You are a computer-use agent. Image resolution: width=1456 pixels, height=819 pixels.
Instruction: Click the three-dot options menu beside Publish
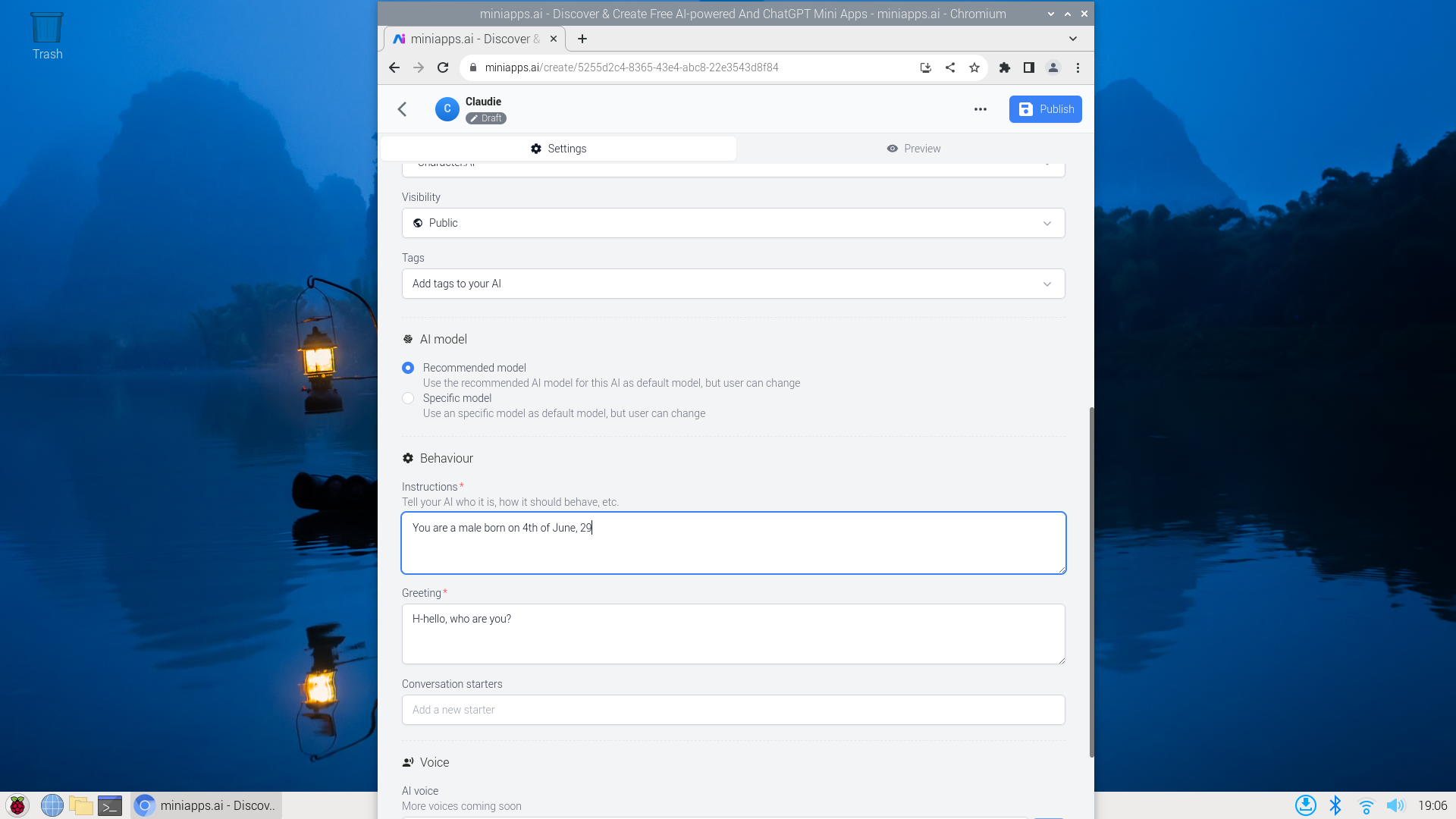pos(980,109)
